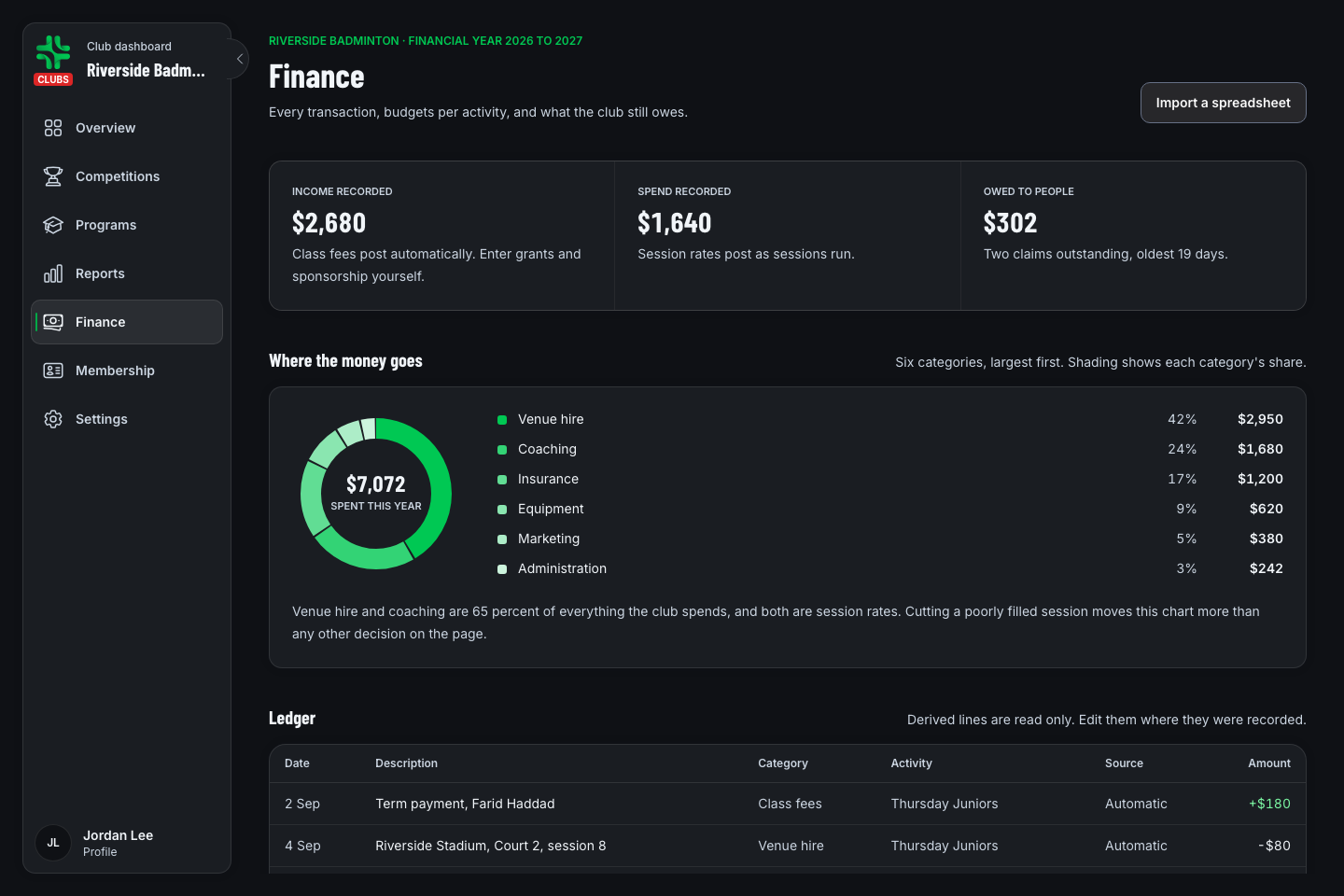This screenshot has width=1344, height=896.
Task: Click the Coaching legend swatch
Action: pos(502,450)
